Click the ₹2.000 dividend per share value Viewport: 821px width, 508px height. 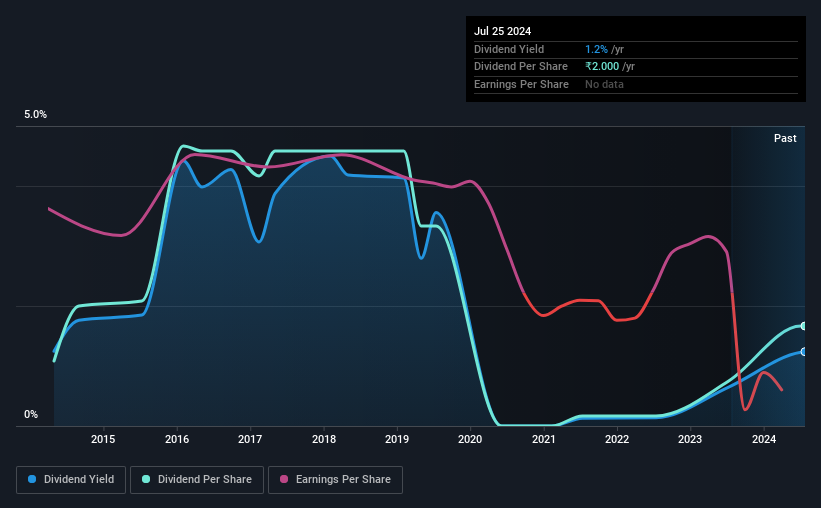(602, 67)
